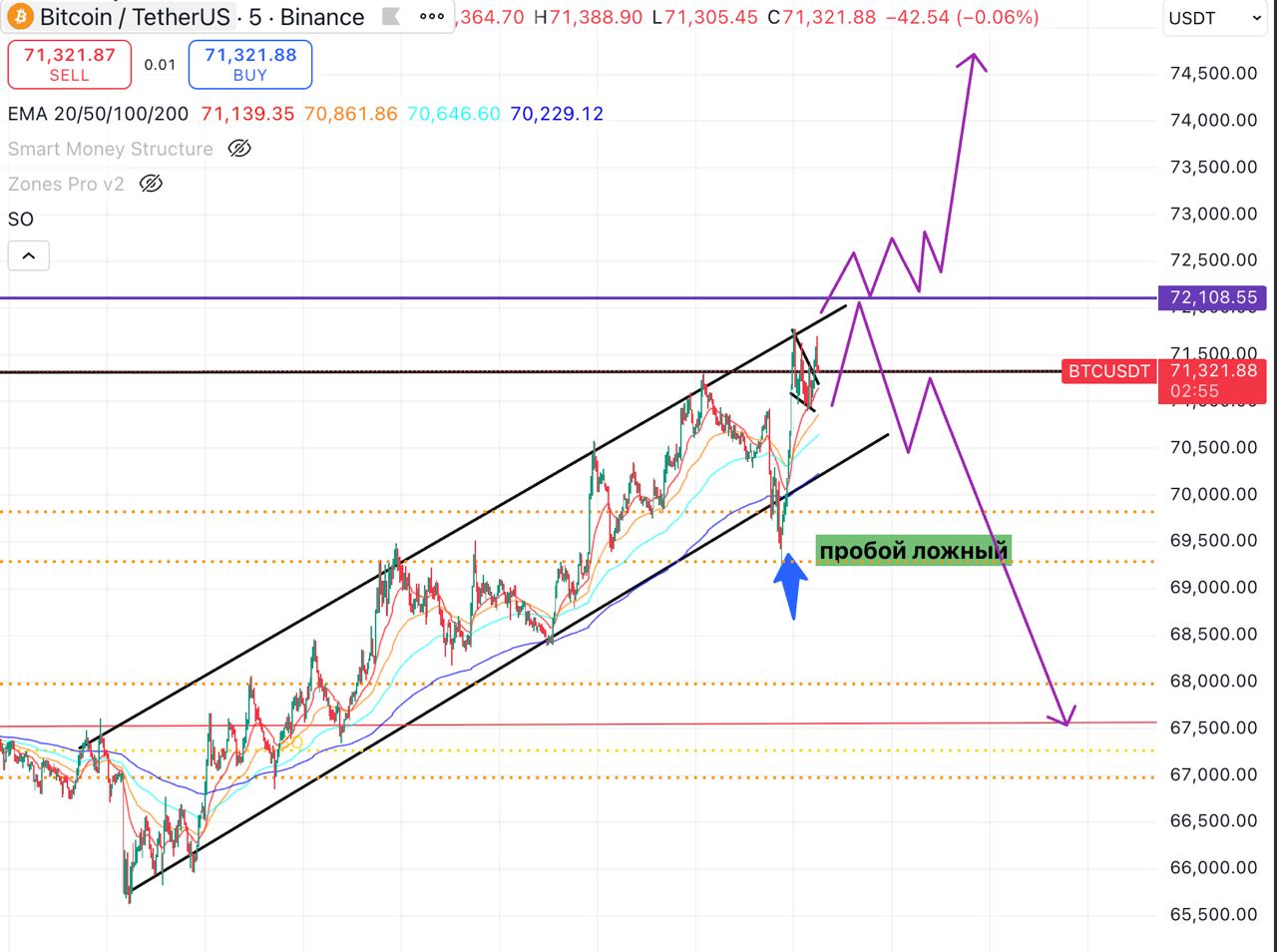Click the 0.01 spread value
Image resolution: width=1277 pixels, height=952 pixels.
pos(160,65)
